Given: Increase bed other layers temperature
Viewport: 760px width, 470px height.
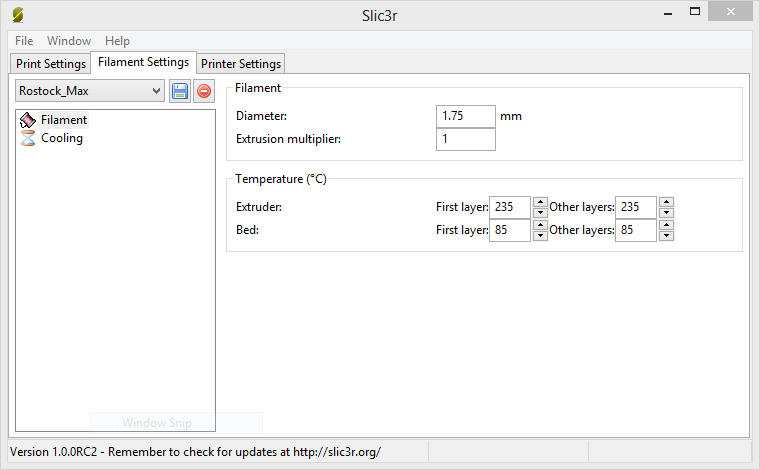Looking at the screenshot, I should point(666,225).
